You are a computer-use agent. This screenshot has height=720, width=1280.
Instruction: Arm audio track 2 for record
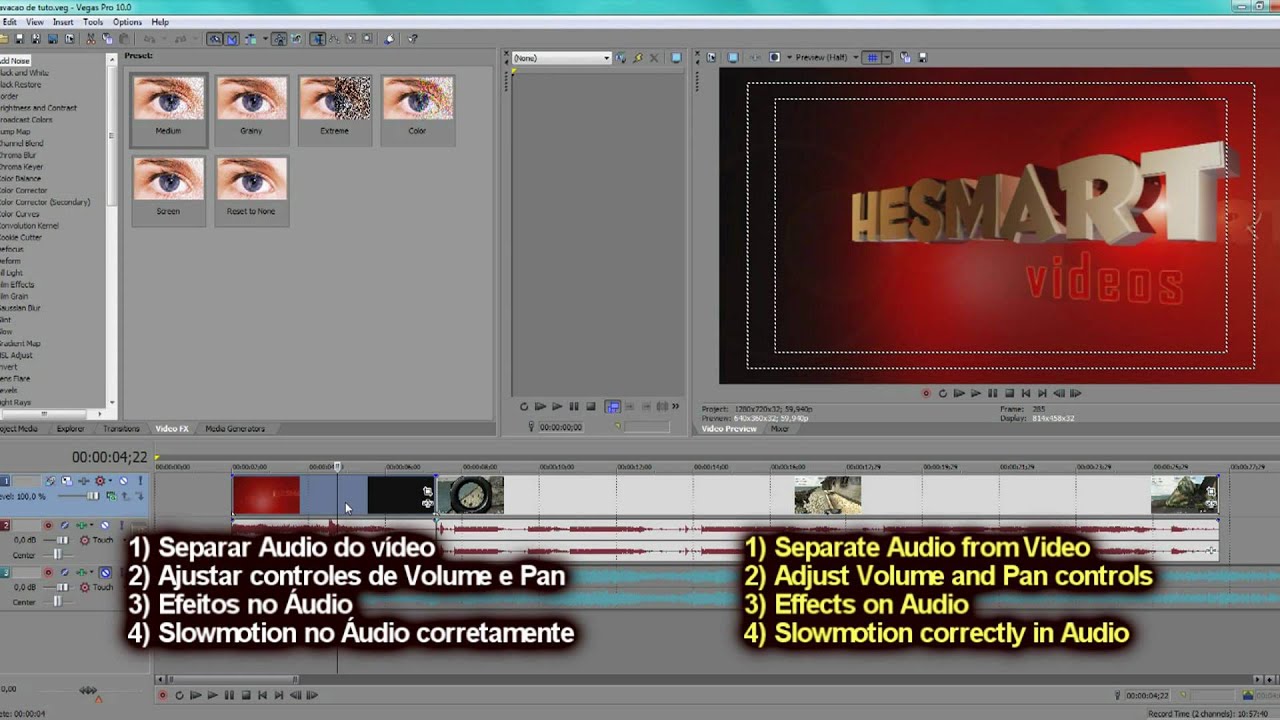[x=48, y=525]
